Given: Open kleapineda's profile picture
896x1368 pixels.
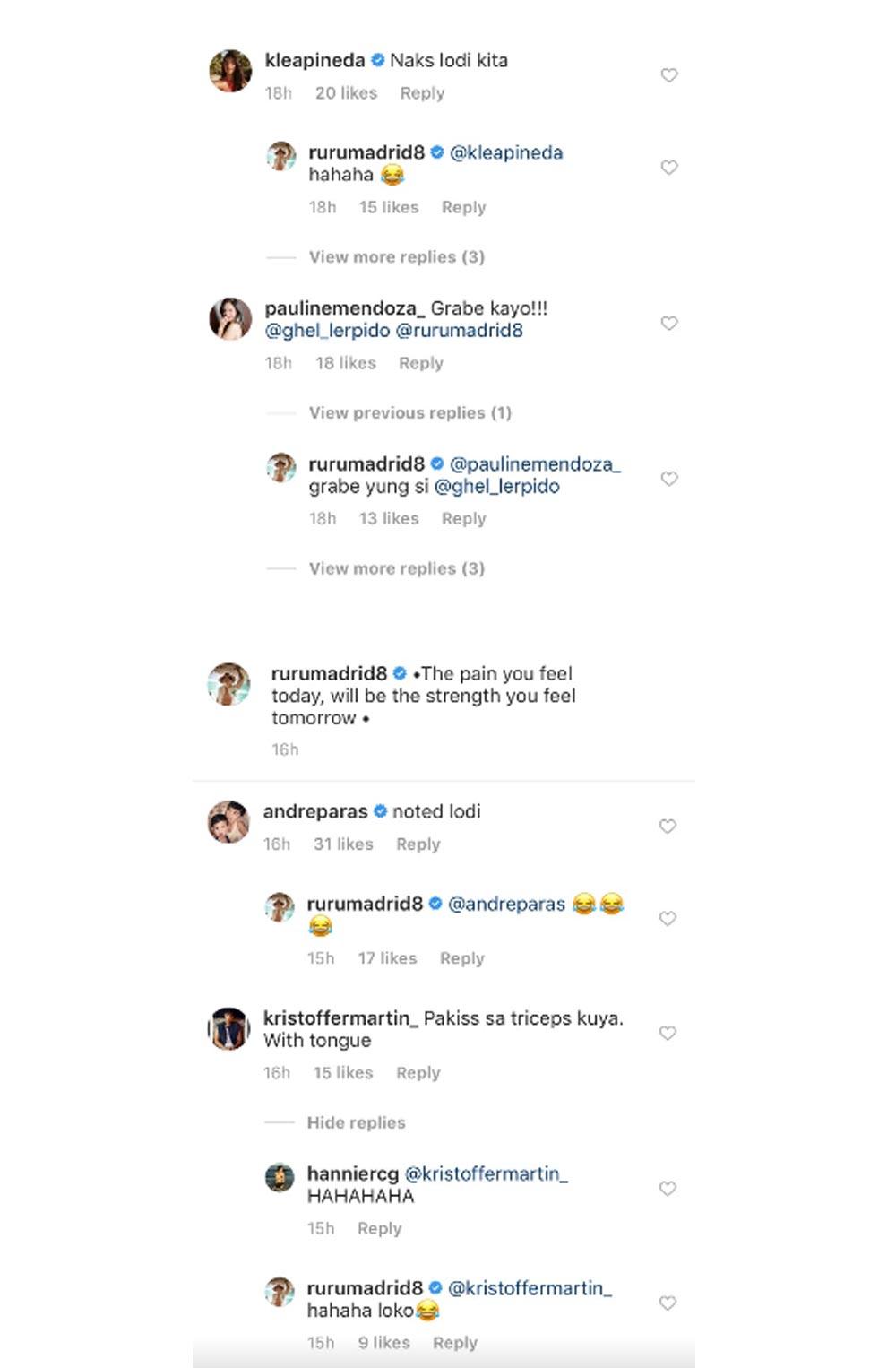Looking at the screenshot, I should tap(230, 71).
